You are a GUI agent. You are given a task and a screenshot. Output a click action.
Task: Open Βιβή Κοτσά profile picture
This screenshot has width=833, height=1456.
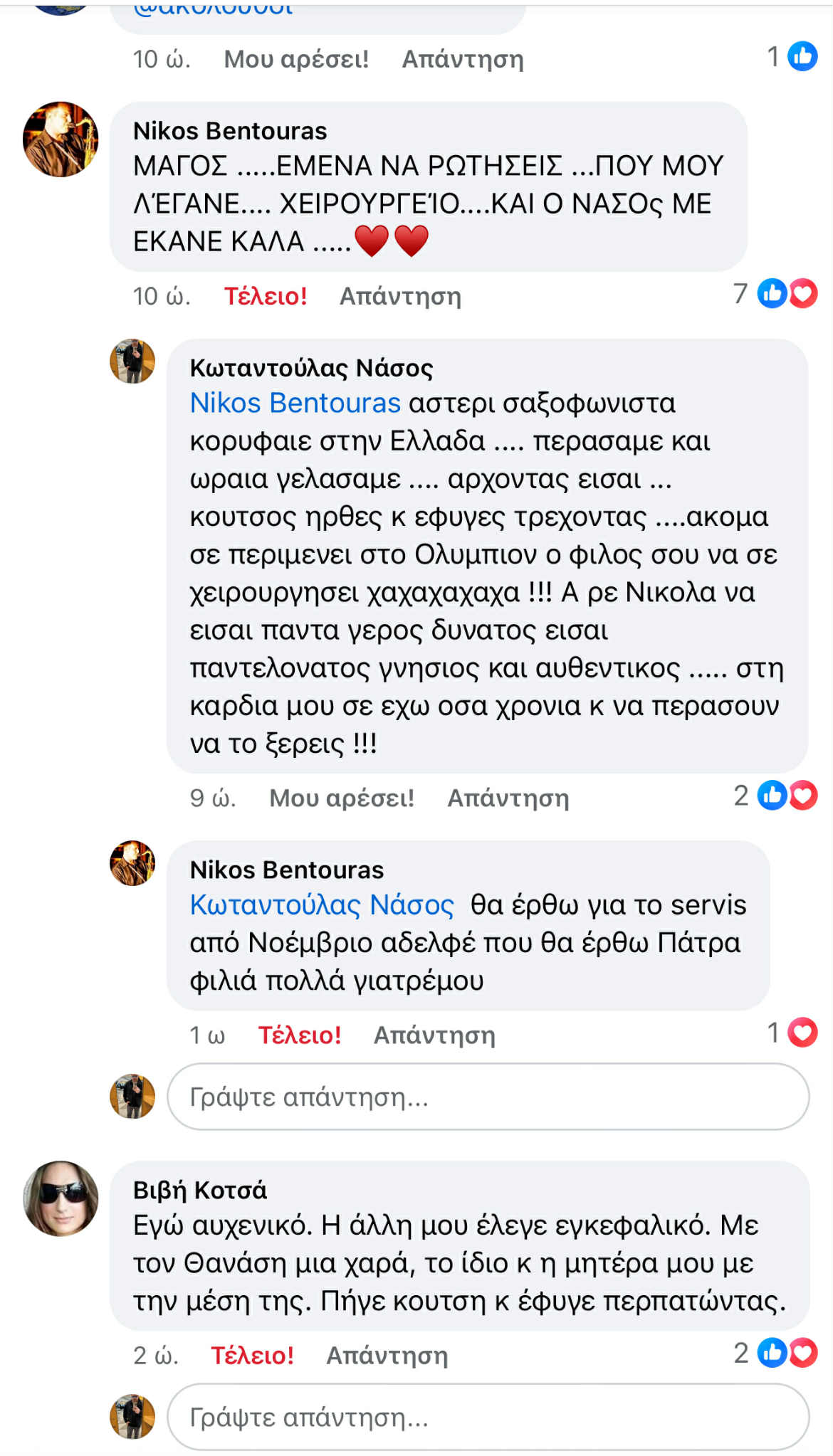(61, 1199)
